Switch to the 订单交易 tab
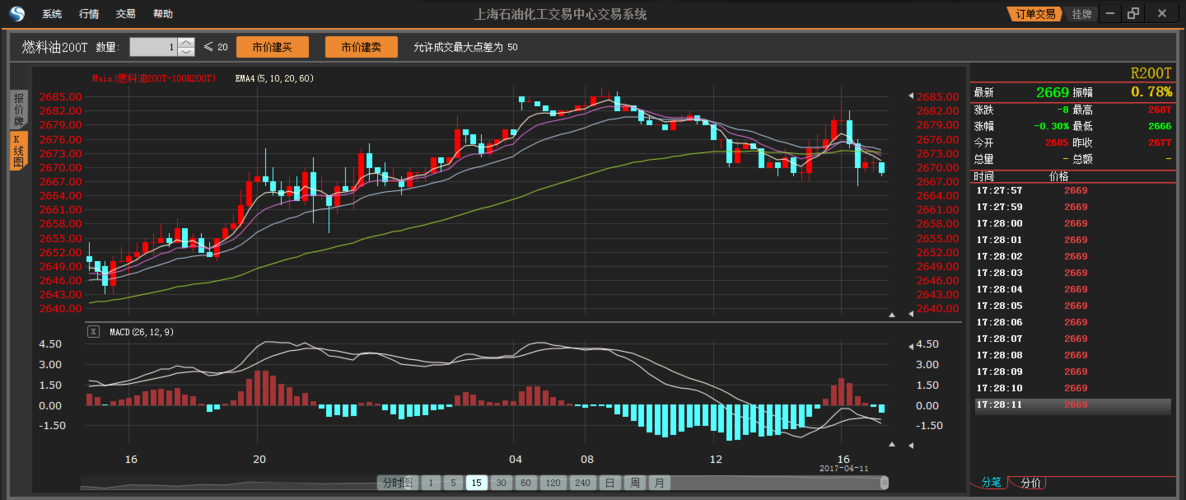Viewport: 1186px width, 500px height. tap(1035, 14)
